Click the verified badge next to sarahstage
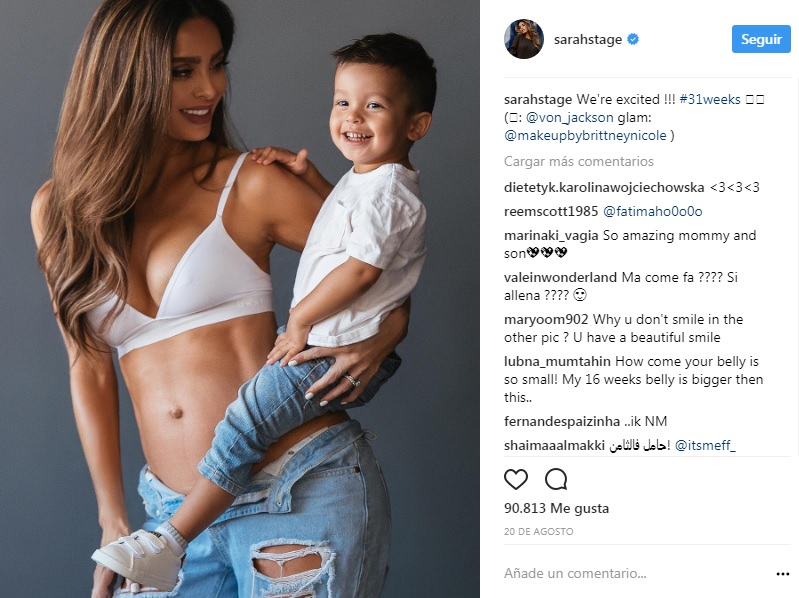799x598 pixels. pyautogui.click(x=633, y=39)
